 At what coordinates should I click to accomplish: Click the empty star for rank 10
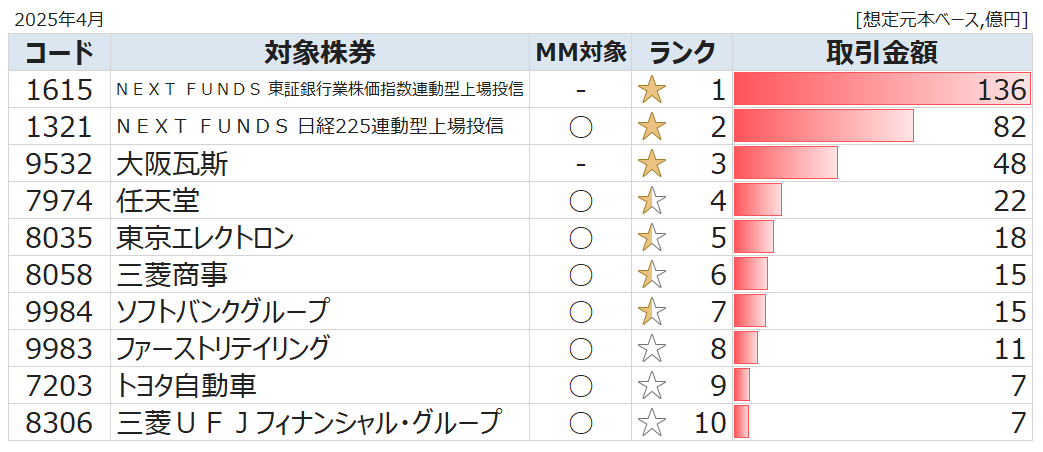tap(652, 423)
